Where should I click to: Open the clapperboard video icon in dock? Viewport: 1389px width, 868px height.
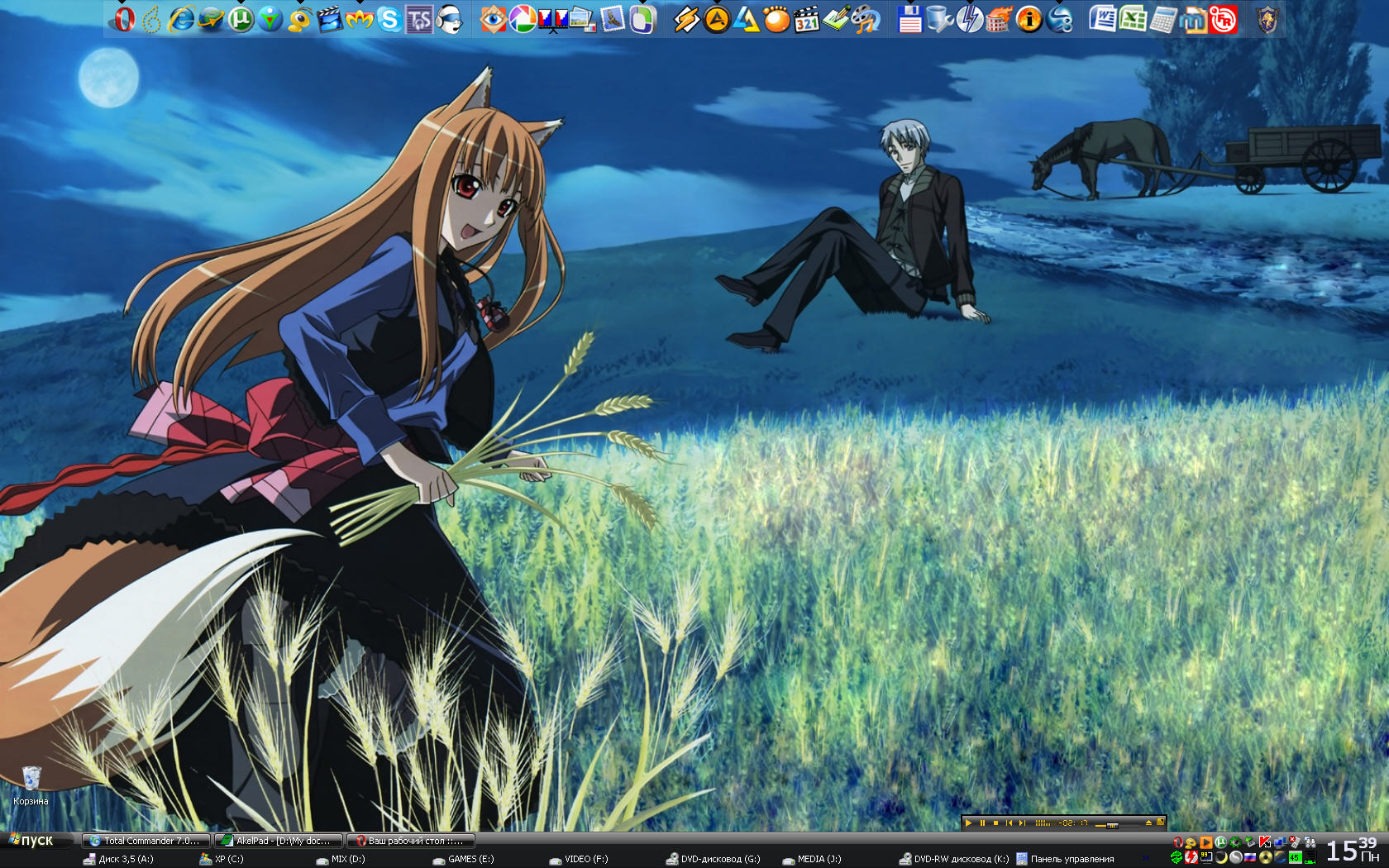point(330,18)
